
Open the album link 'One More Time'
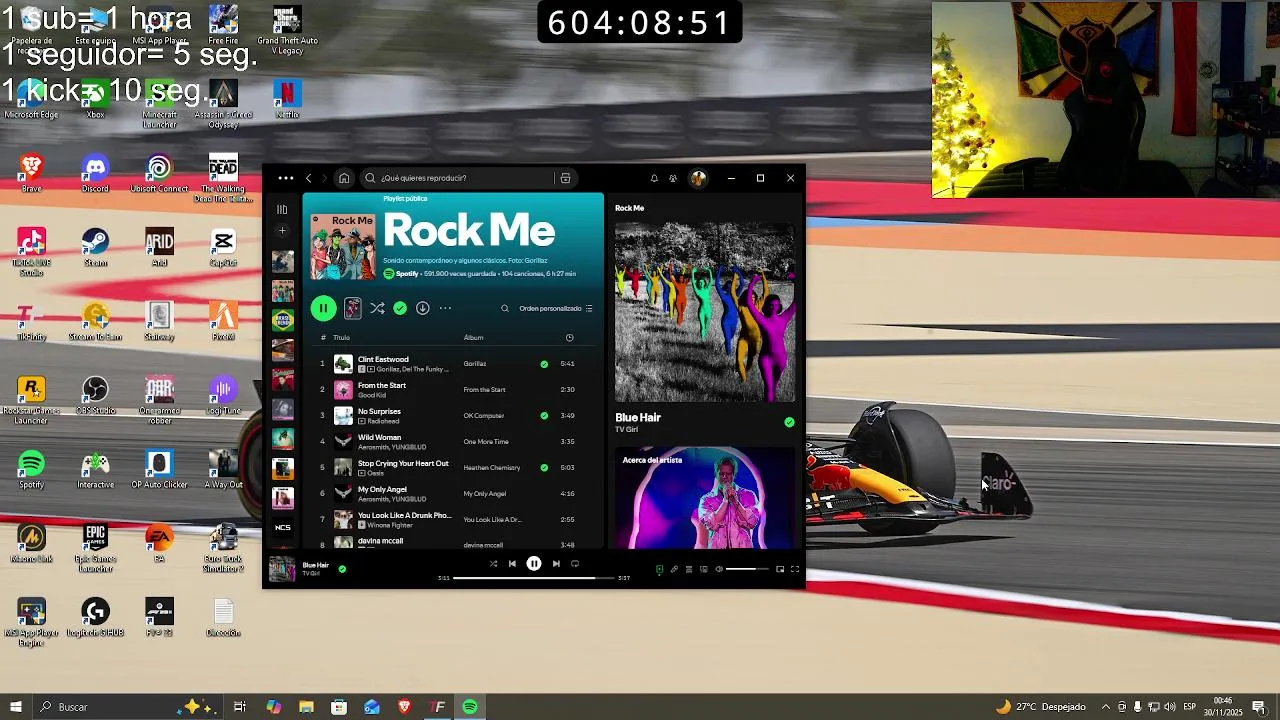click(x=486, y=442)
